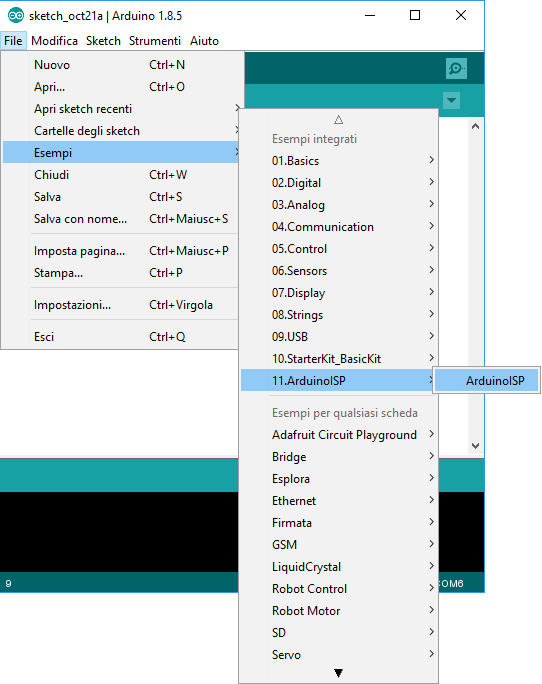Expand the 01.Basics examples submenu
This screenshot has height=684, width=542.
(339, 161)
